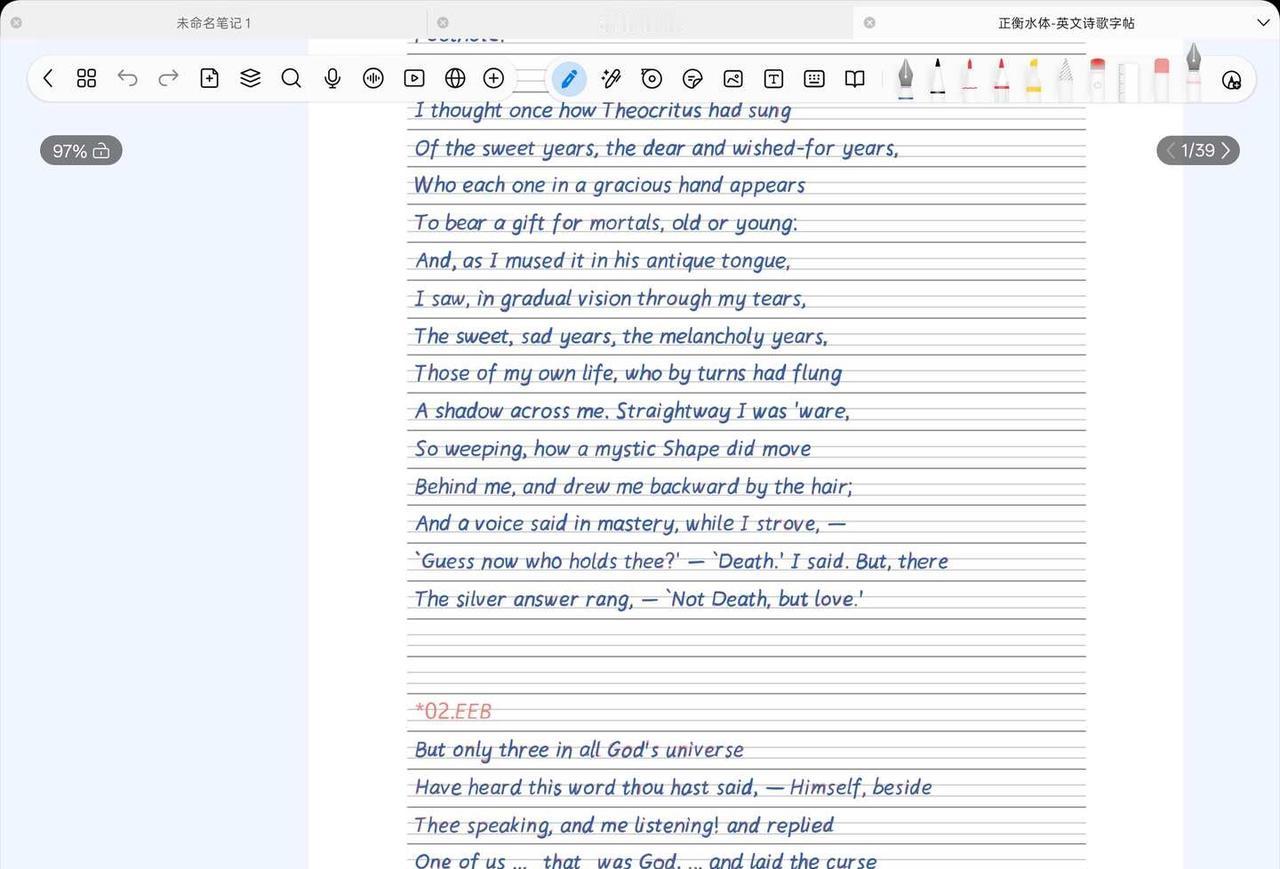The width and height of the screenshot is (1280, 869).
Task: Go to the previous page
Action: (1170, 150)
